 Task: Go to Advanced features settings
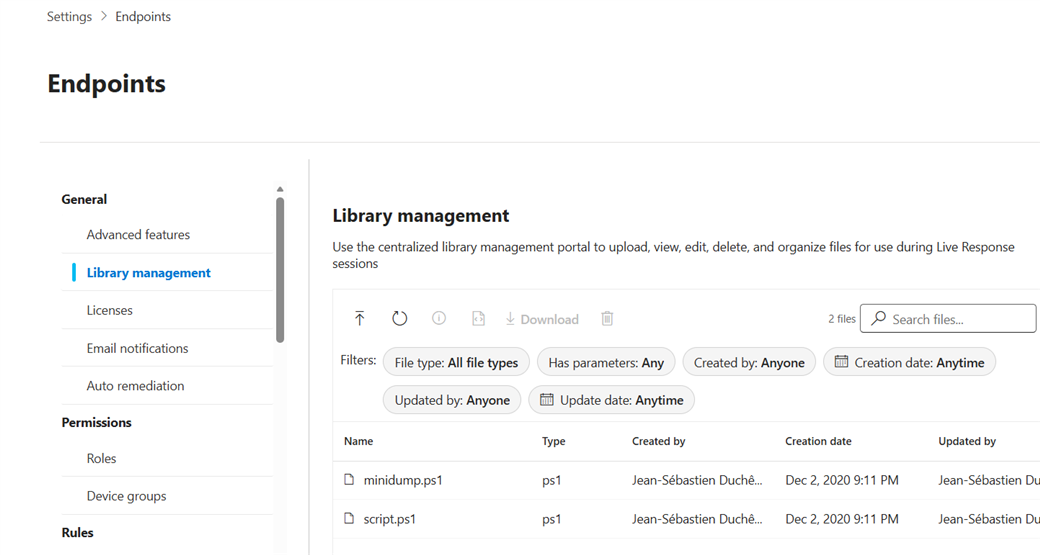(x=138, y=235)
